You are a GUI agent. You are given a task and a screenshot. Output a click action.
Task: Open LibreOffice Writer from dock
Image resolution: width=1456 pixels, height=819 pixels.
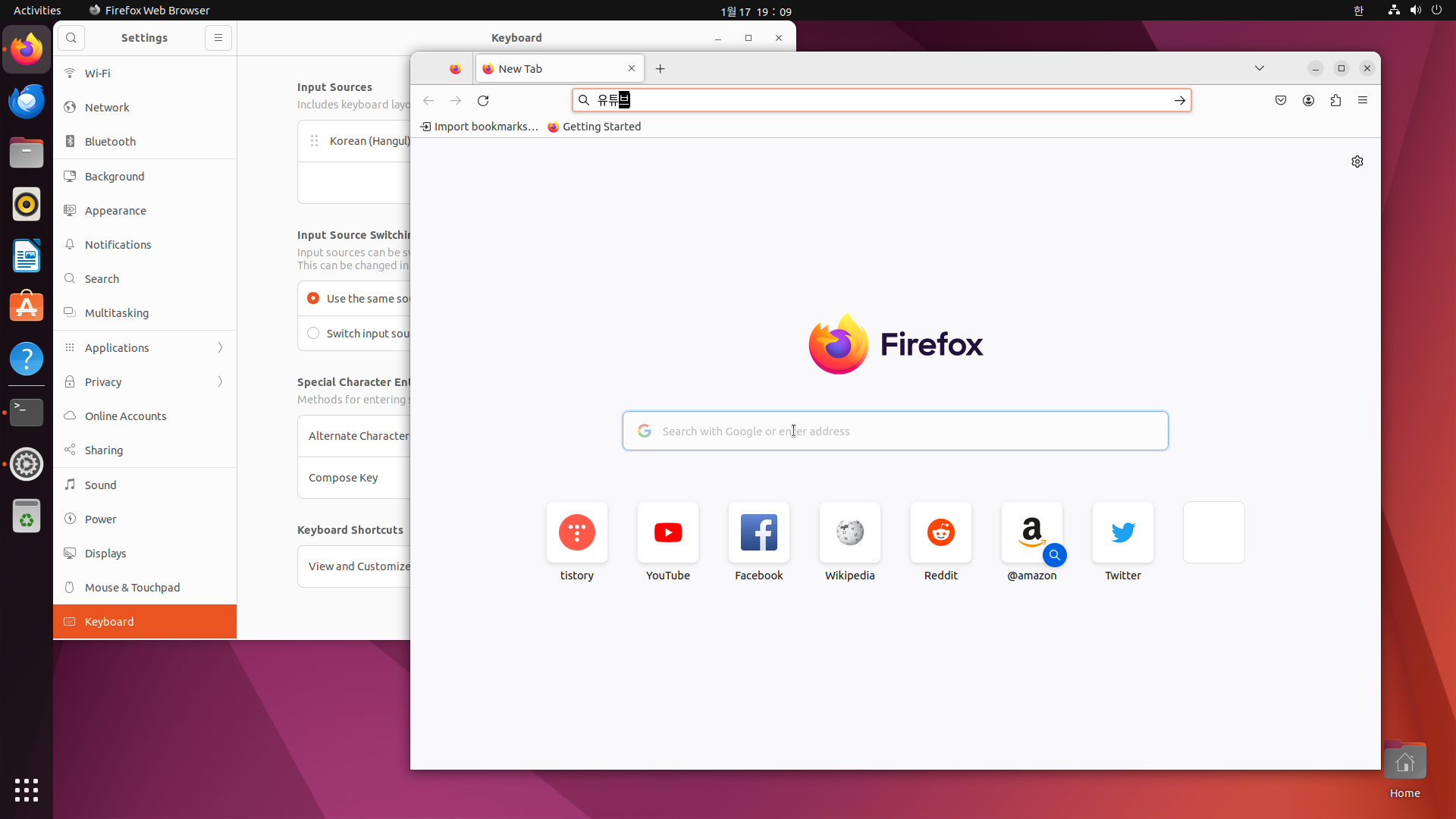(x=27, y=256)
